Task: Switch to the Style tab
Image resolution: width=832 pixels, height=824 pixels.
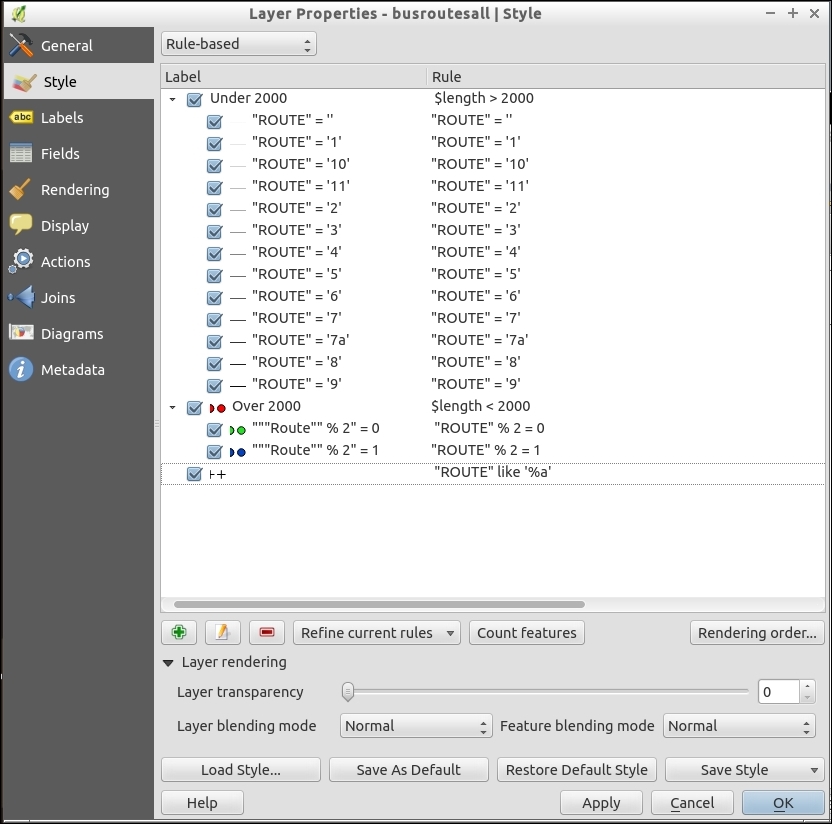Action: point(79,82)
